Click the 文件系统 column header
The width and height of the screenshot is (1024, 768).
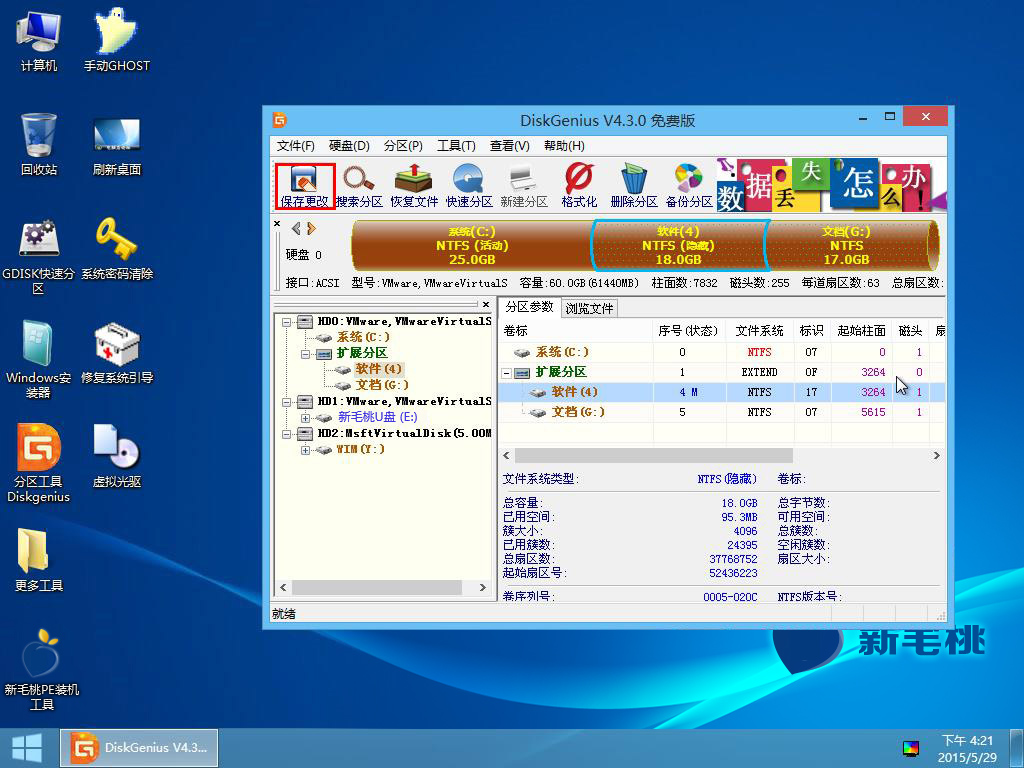pyautogui.click(x=760, y=330)
